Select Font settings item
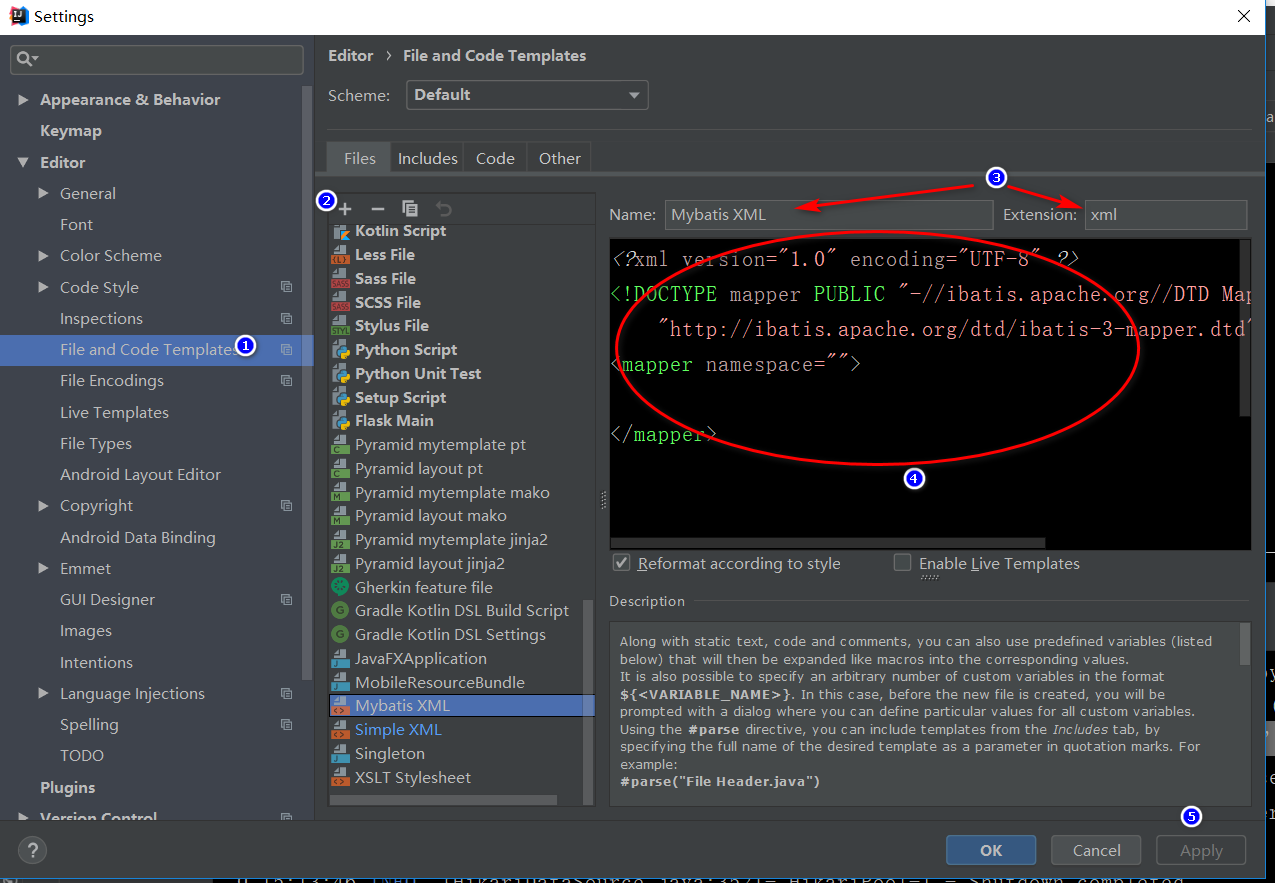 (76, 225)
